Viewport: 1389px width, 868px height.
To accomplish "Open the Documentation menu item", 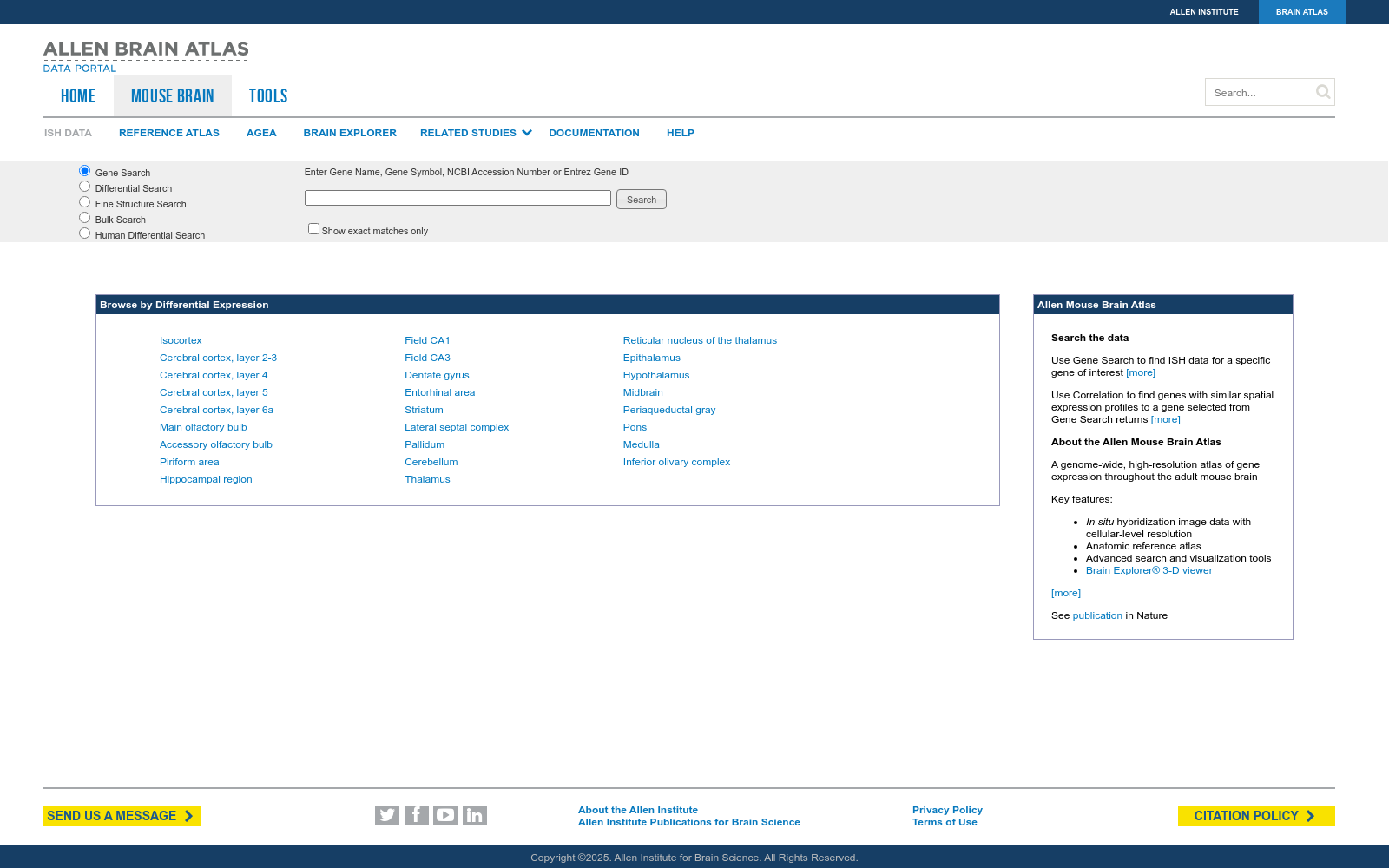I will pos(594,133).
